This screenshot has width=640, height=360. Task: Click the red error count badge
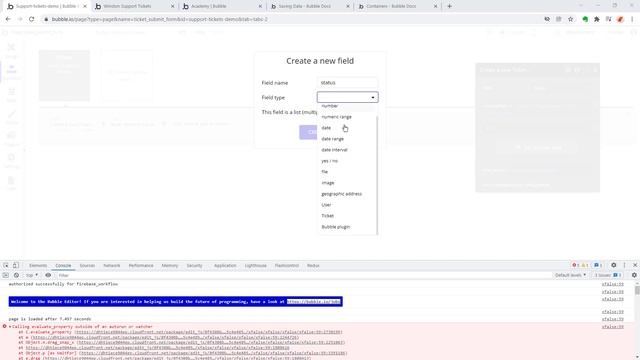pos(575,265)
